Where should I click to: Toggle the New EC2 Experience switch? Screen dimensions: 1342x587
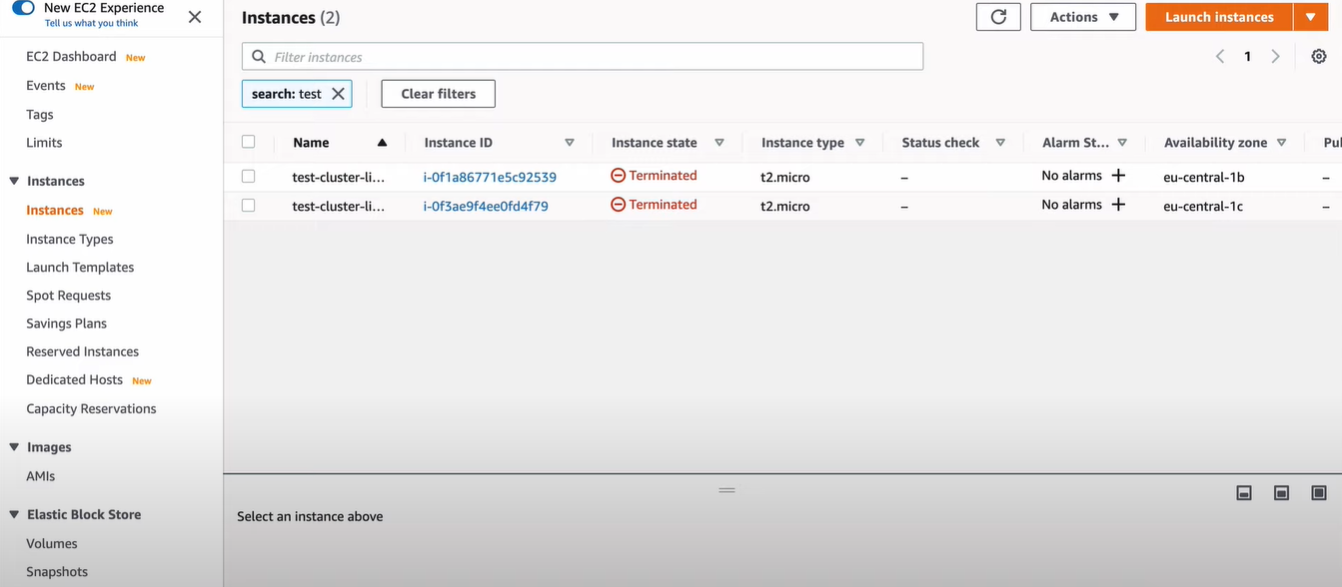[x=23, y=8]
